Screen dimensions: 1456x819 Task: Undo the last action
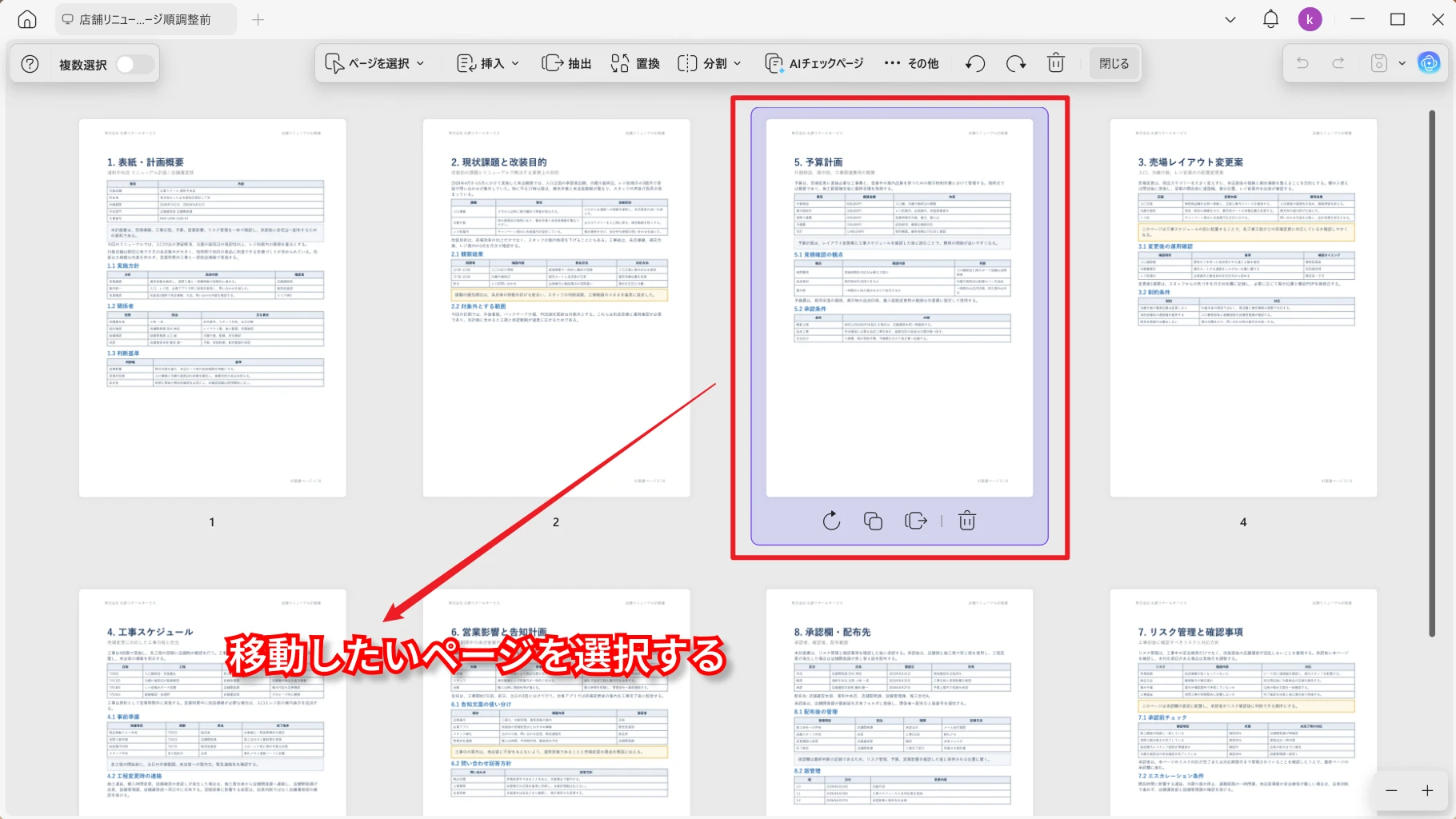[1302, 63]
